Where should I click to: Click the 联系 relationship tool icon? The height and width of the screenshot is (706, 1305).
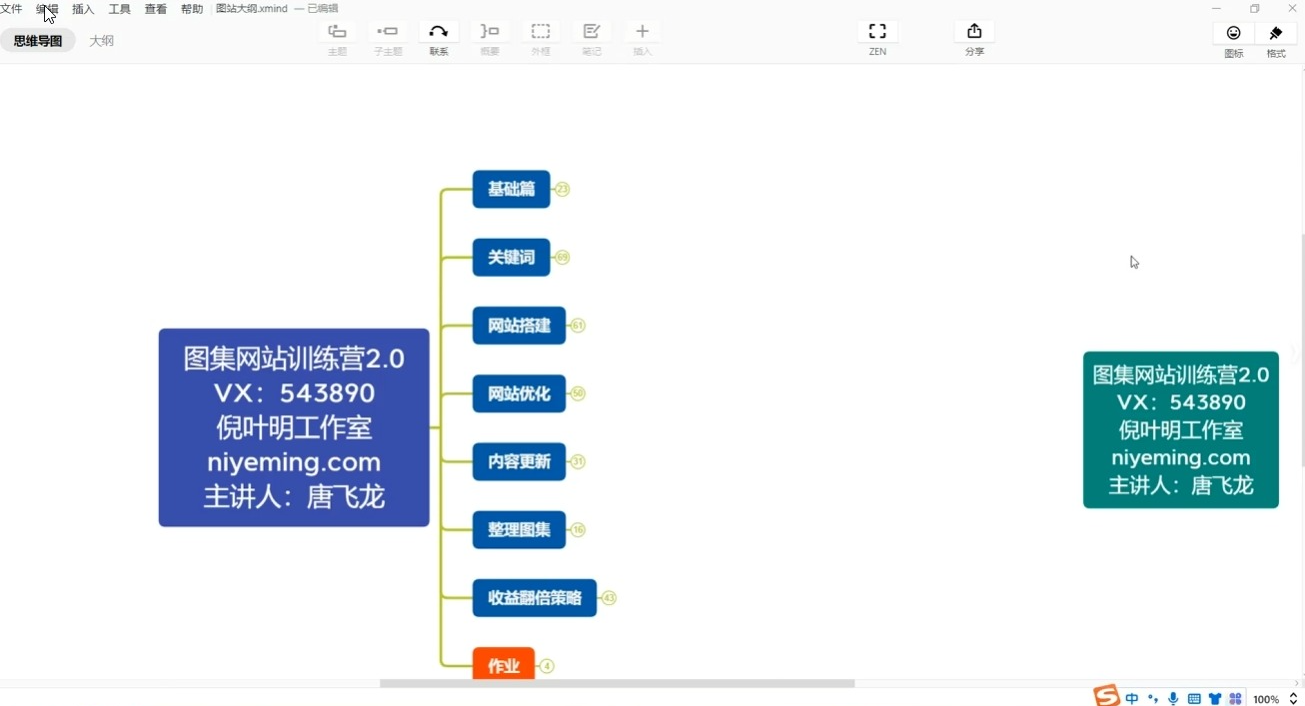pos(438,32)
